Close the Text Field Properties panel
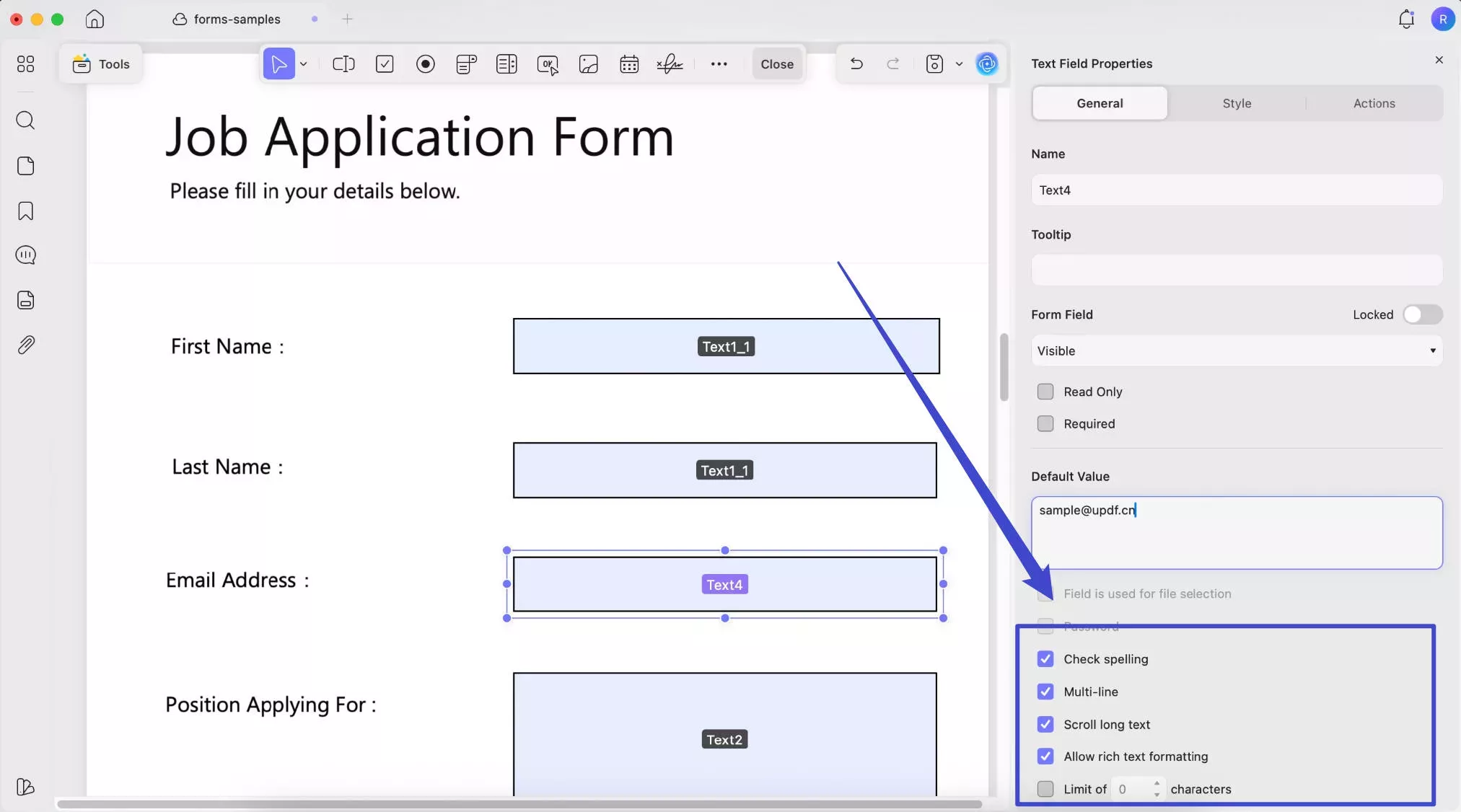This screenshot has width=1461, height=812. (x=1439, y=60)
